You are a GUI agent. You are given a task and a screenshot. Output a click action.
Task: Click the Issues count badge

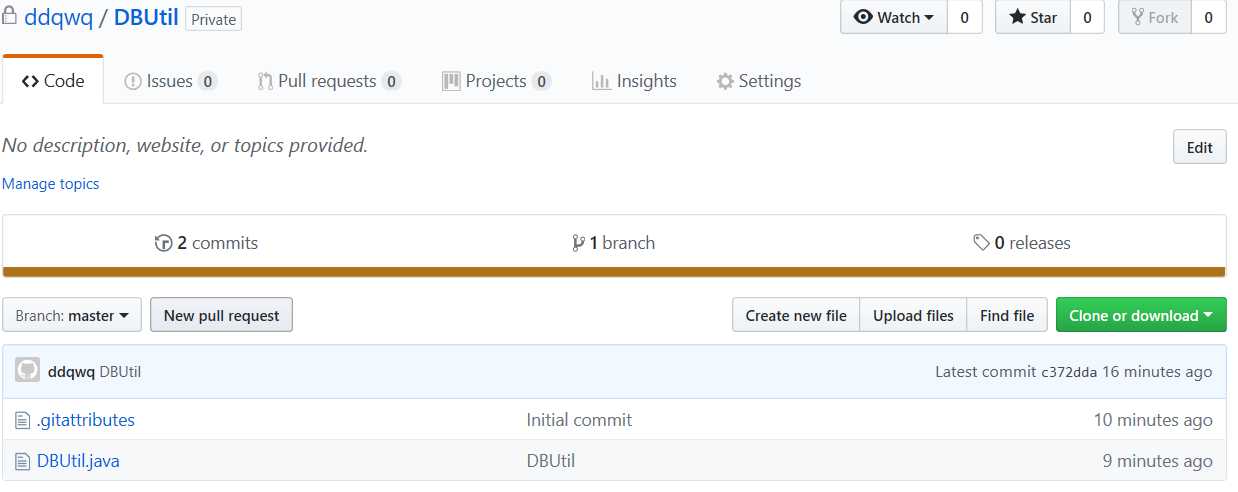[x=207, y=82]
